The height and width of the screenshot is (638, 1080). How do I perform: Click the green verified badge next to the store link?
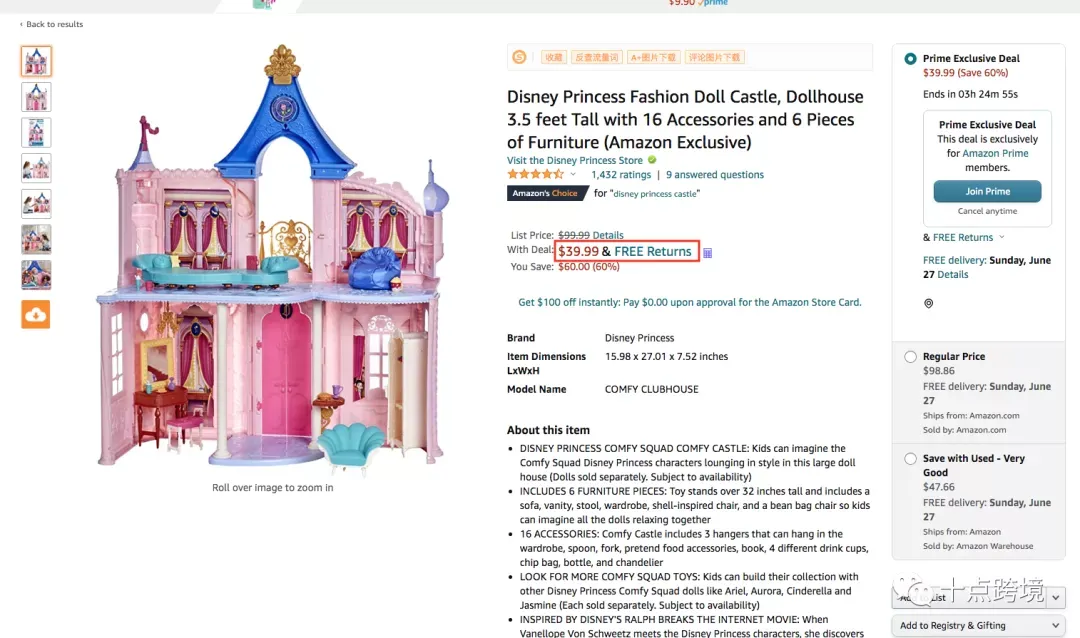point(652,160)
